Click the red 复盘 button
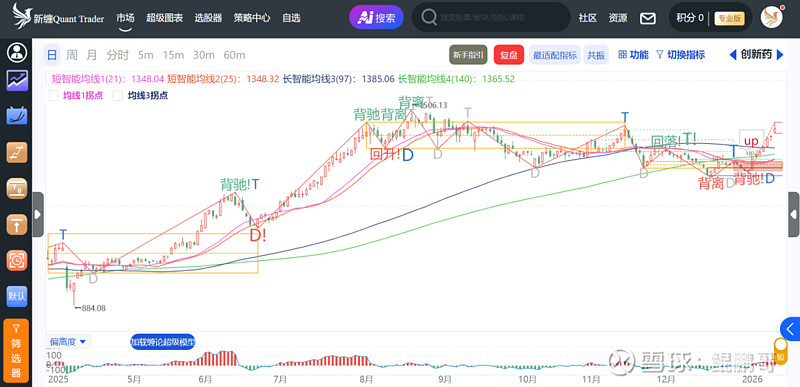This screenshot has height=387, width=800. pos(509,55)
